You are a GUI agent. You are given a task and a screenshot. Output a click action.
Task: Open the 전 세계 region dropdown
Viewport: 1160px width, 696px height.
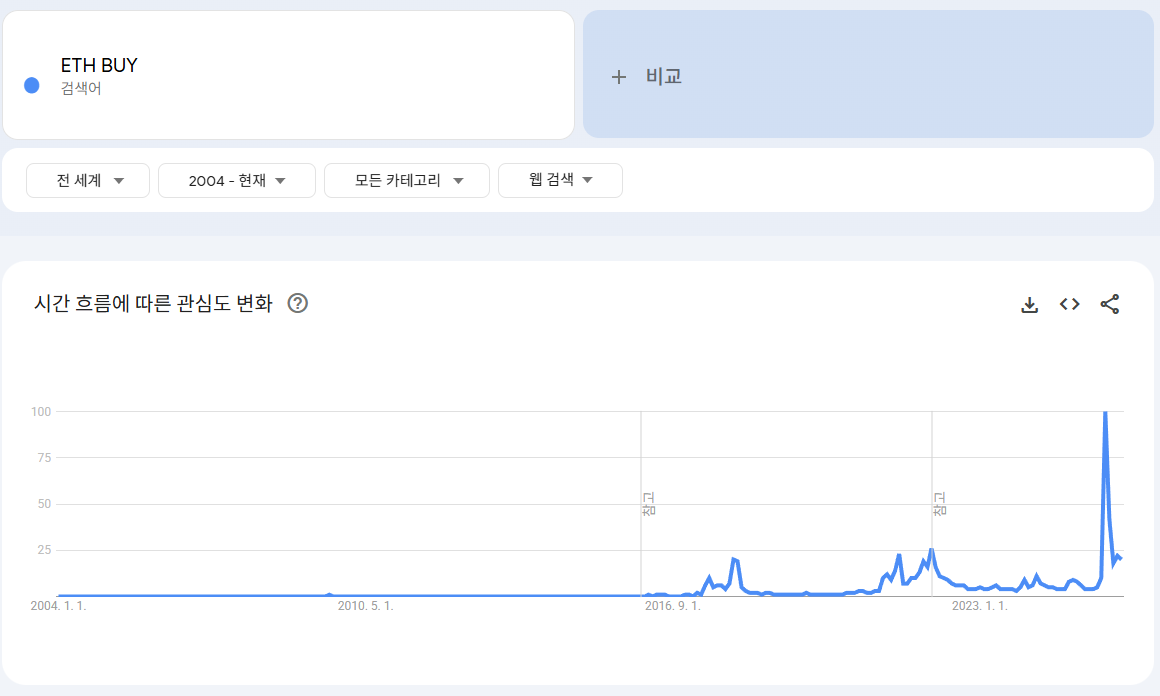click(x=89, y=181)
